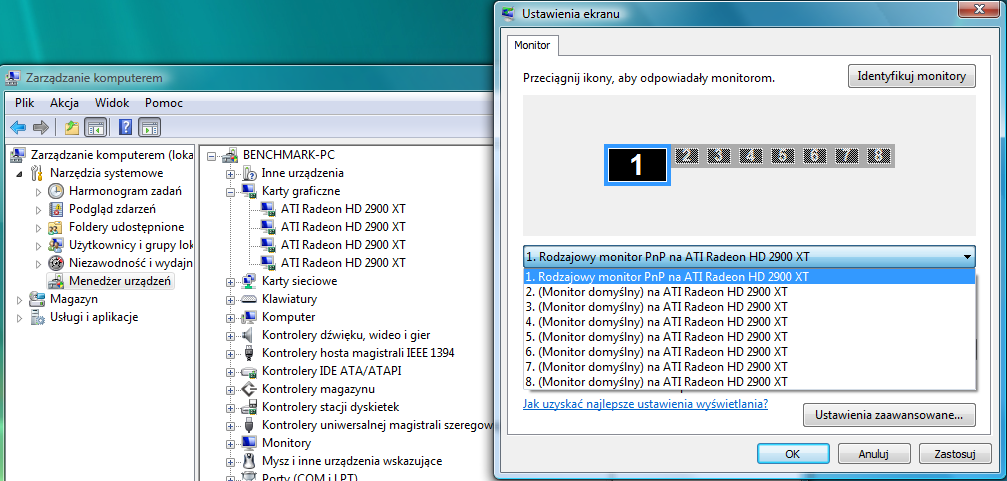This screenshot has height=481, width=1007.
Task: Collapse the BENCHMARK-PC tree node
Action: pyautogui.click(x=212, y=155)
